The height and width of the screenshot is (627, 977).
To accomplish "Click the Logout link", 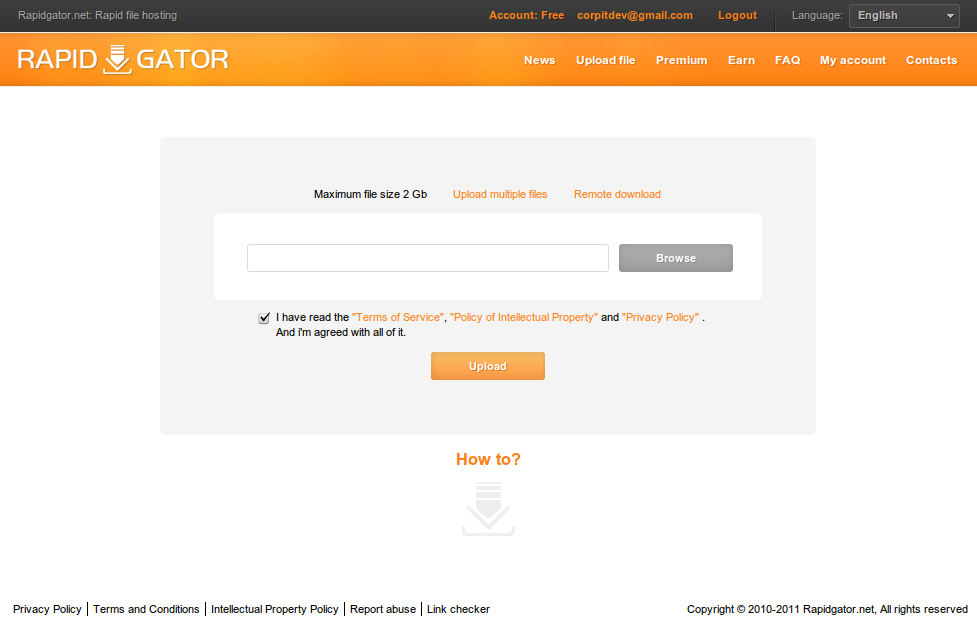I will point(737,16).
